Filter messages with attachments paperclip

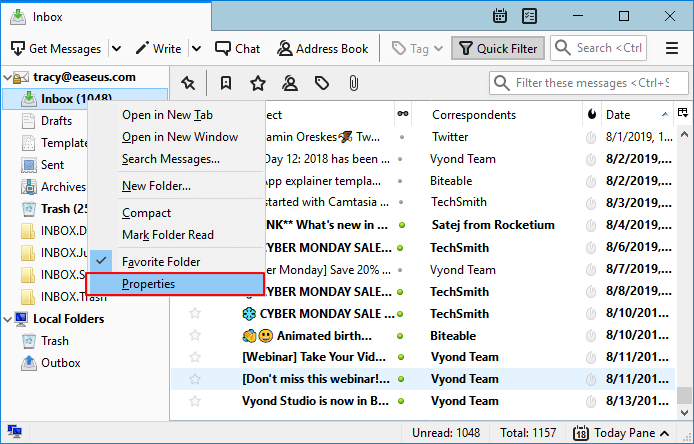coord(353,82)
